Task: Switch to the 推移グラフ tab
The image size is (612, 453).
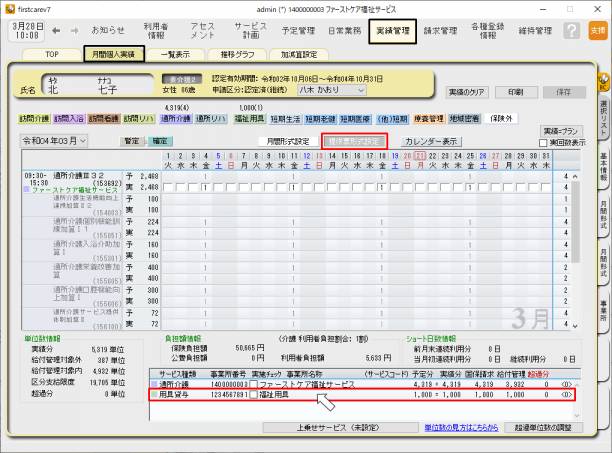Action: (x=240, y=54)
